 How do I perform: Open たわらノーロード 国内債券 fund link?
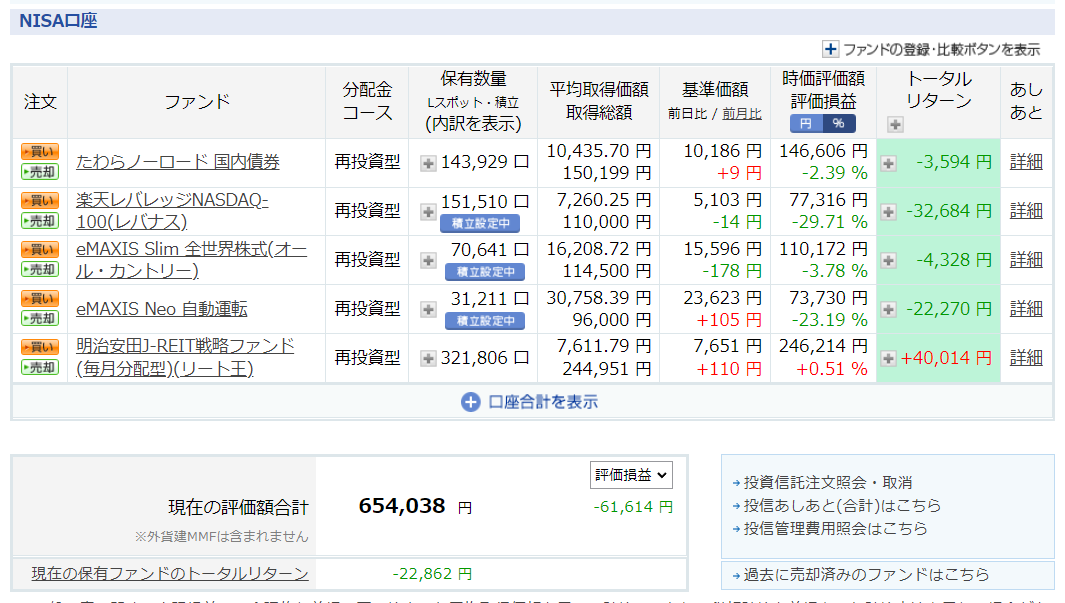click(x=178, y=162)
